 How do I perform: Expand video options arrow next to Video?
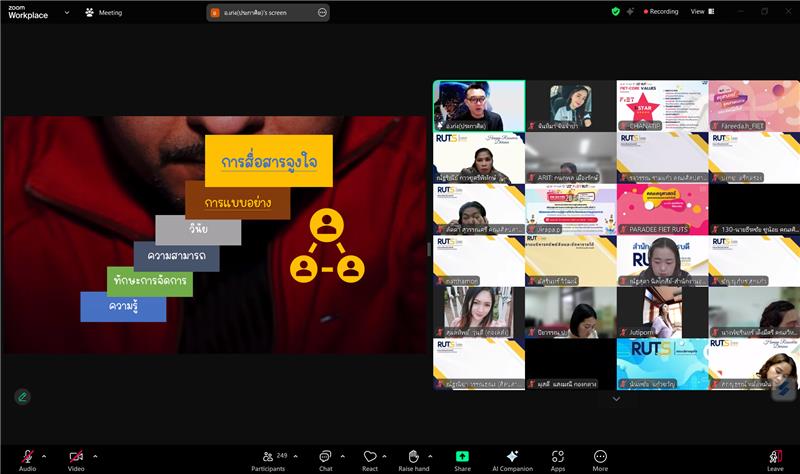pos(95,456)
